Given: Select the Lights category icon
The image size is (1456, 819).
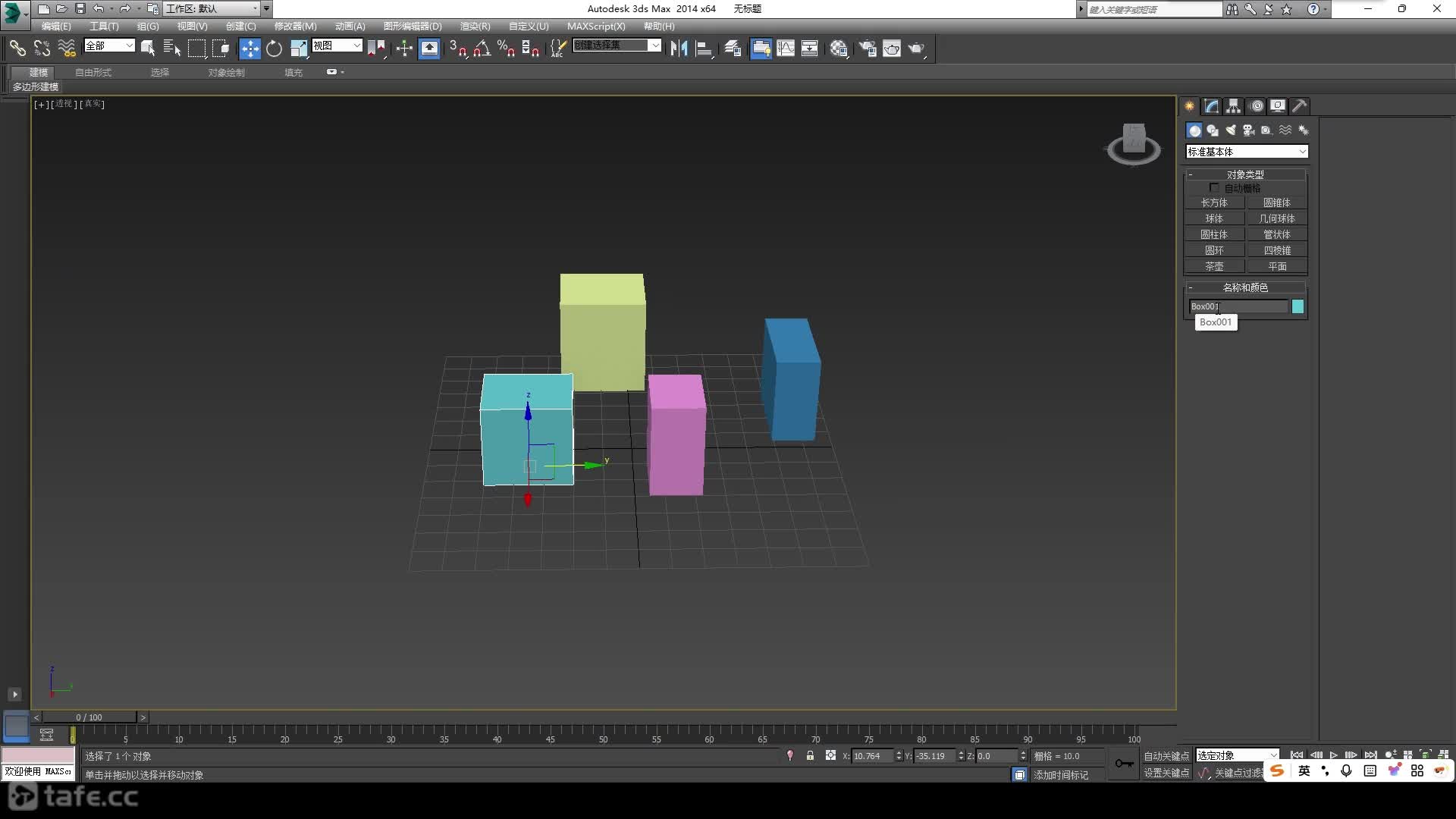Looking at the screenshot, I should click(1231, 130).
